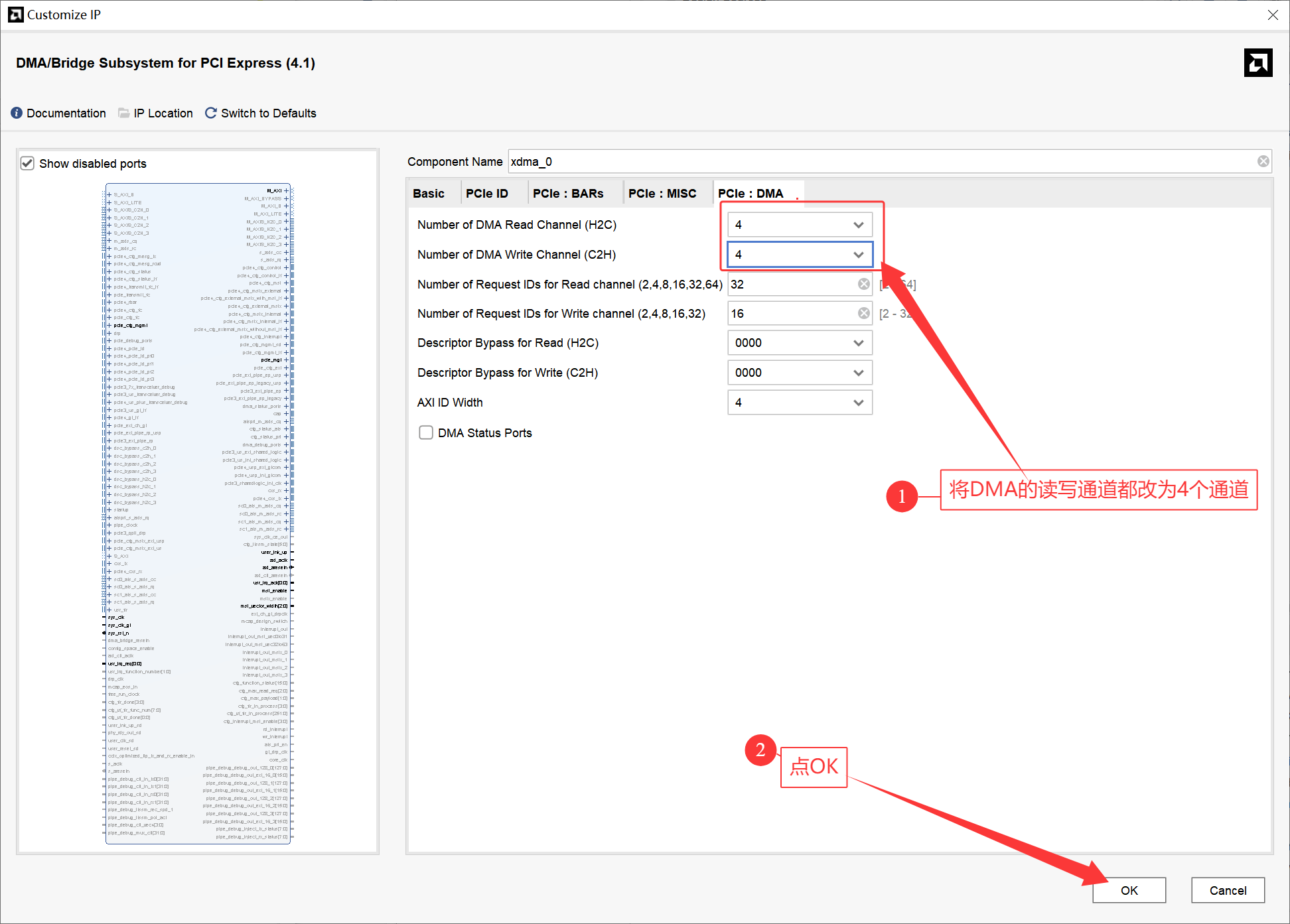Clear the Write channel Request IDs value
The image size is (1290, 924).
(863, 314)
